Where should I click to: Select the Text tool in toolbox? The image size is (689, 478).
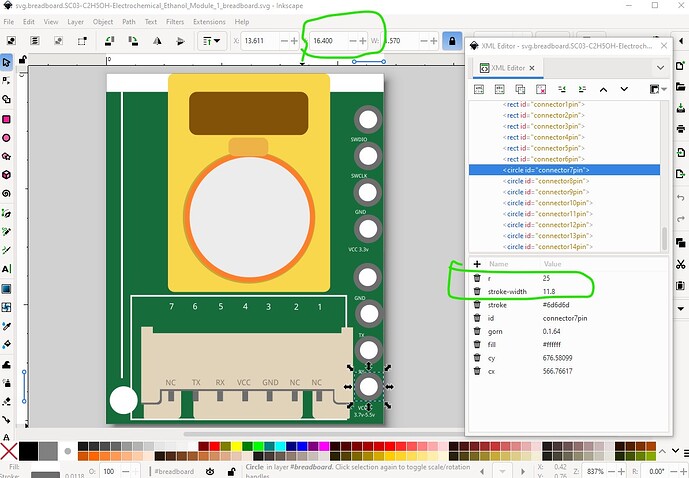(x=7, y=269)
